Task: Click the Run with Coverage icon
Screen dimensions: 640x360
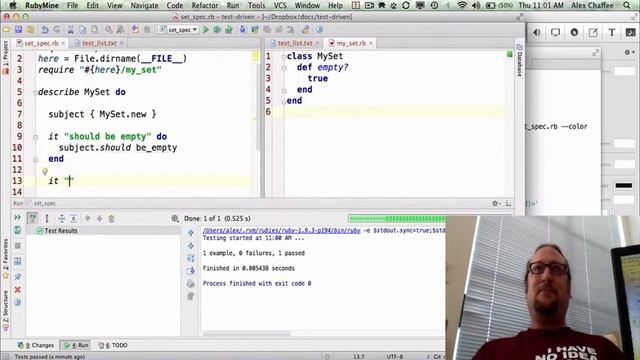Action: pyautogui.click(x=229, y=30)
